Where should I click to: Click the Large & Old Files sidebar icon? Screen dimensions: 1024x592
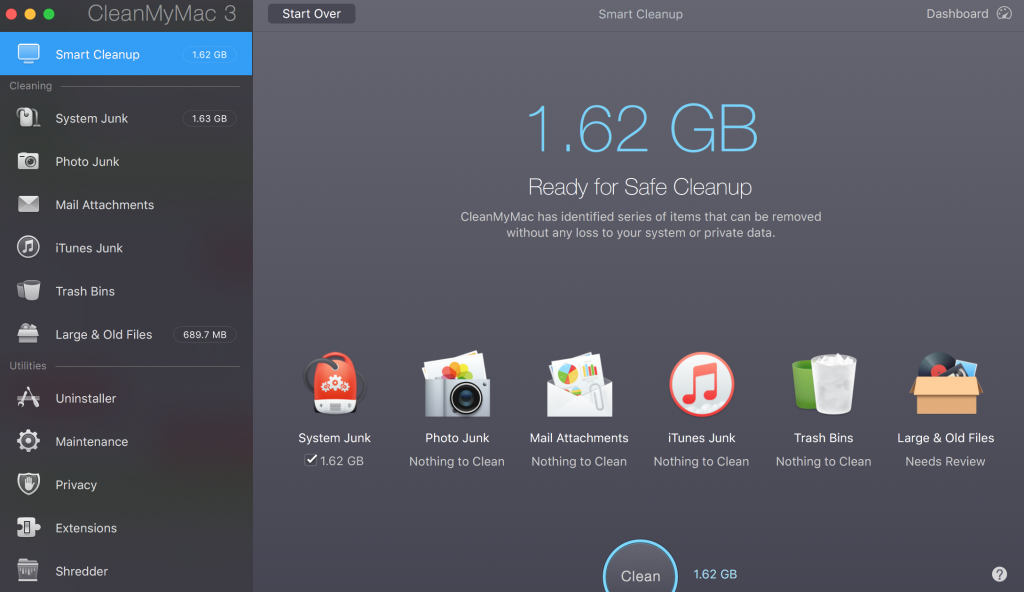[x=28, y=333]
